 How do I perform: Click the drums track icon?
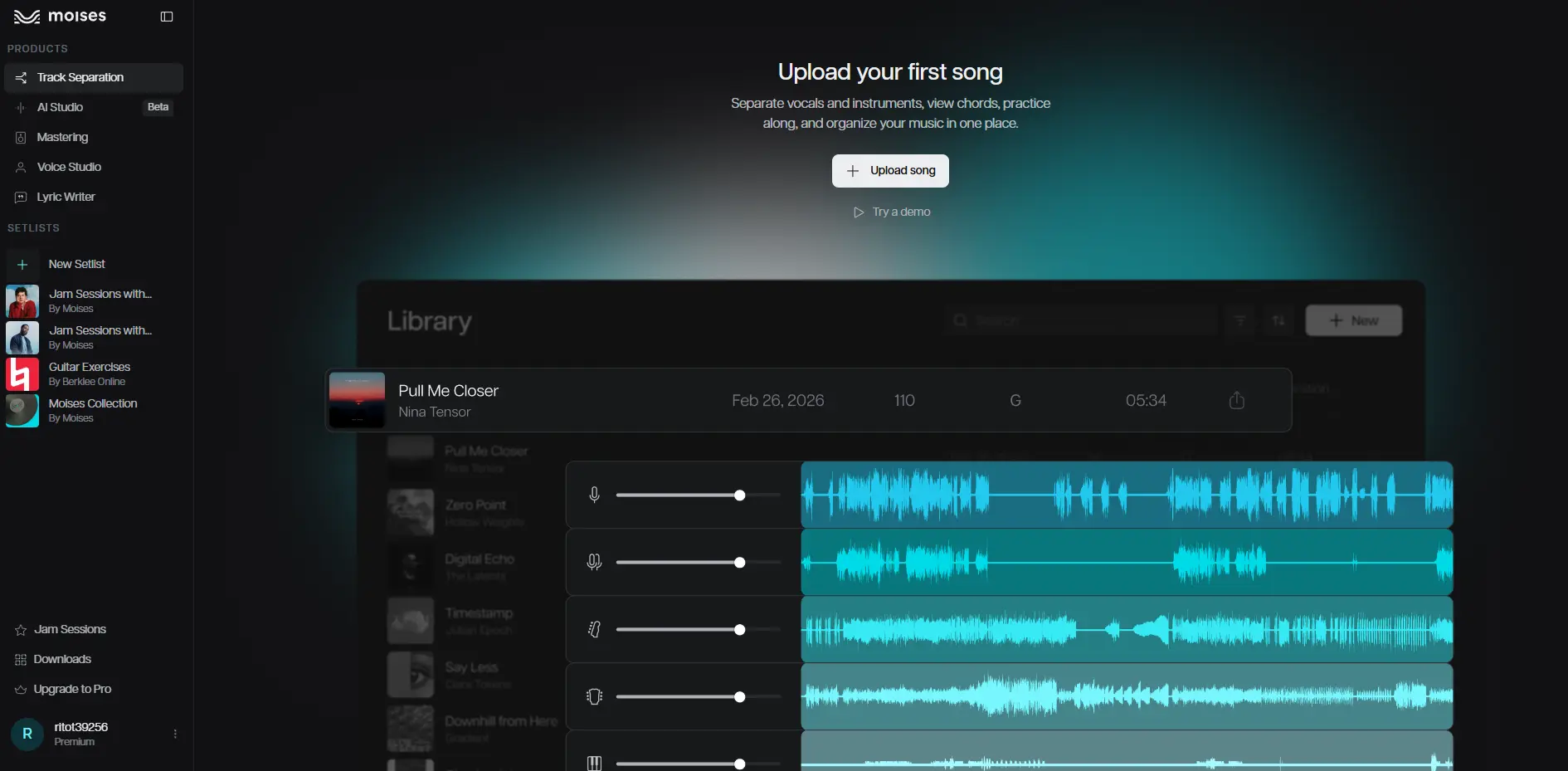594,697
